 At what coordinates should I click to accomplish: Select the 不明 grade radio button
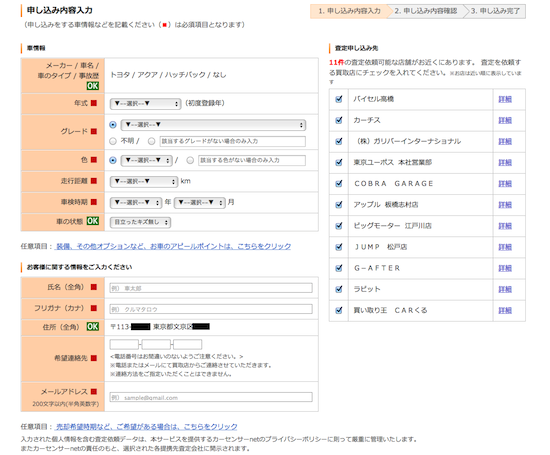[113, 141]
